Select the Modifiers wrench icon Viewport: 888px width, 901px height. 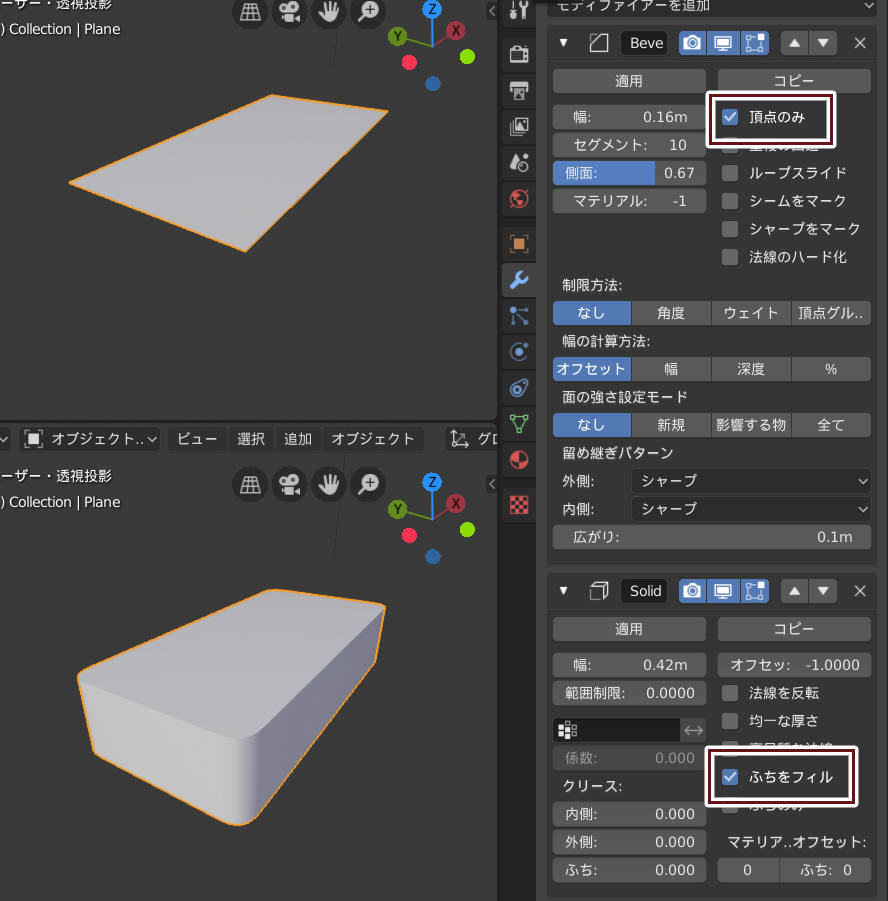519,280
